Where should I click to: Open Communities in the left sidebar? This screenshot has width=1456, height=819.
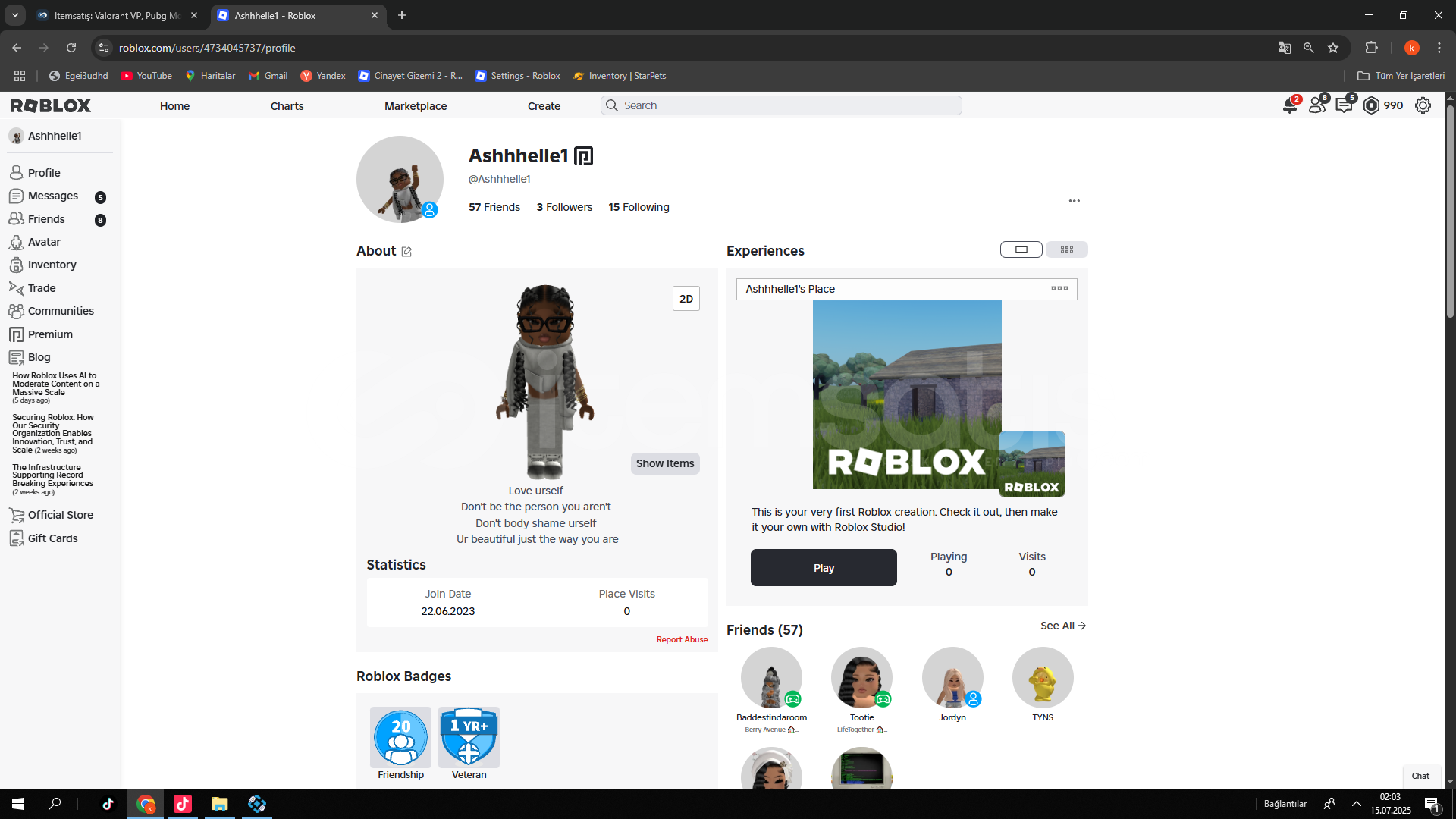pos(61,311)
